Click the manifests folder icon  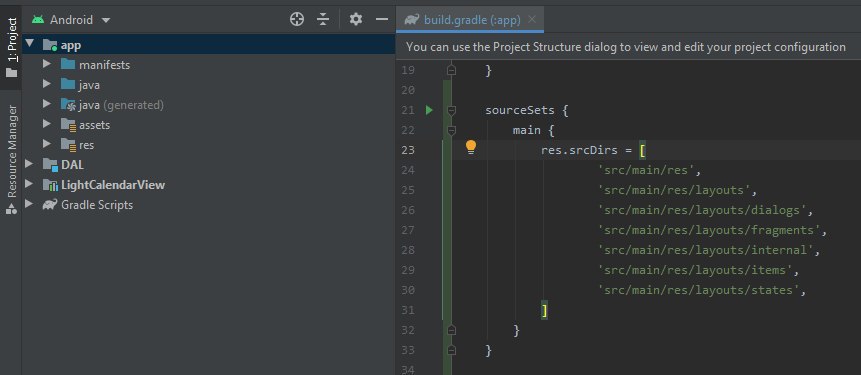click(68, 64)
